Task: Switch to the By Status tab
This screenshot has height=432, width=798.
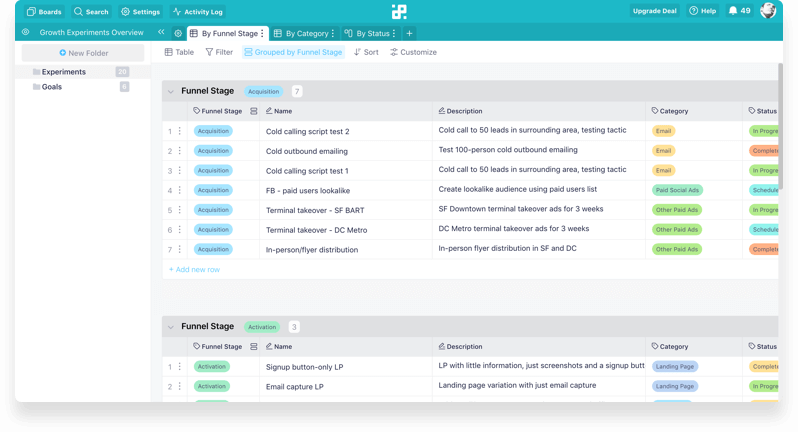Action: click(370, 33)
